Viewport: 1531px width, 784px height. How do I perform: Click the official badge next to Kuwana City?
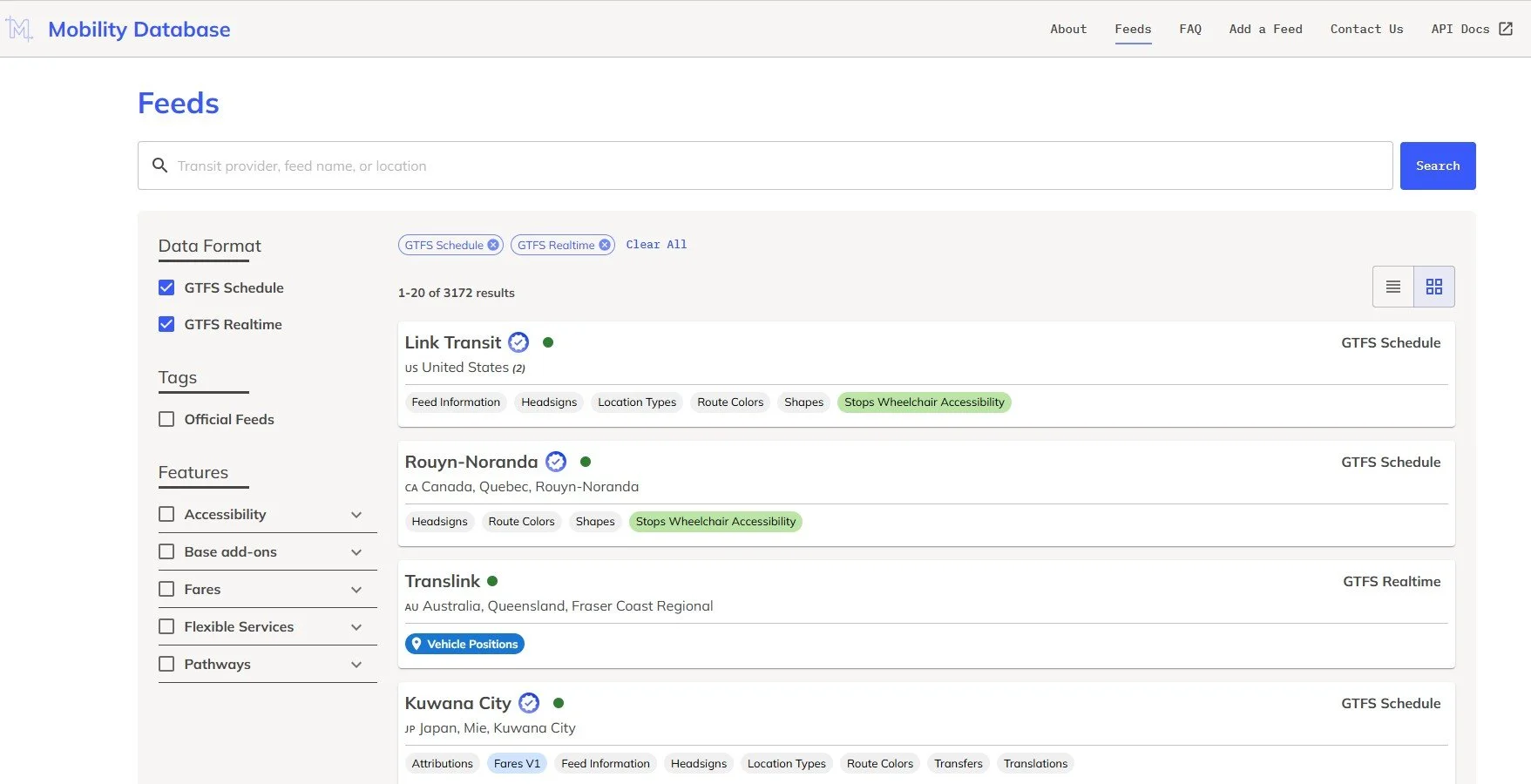[529, 703]
